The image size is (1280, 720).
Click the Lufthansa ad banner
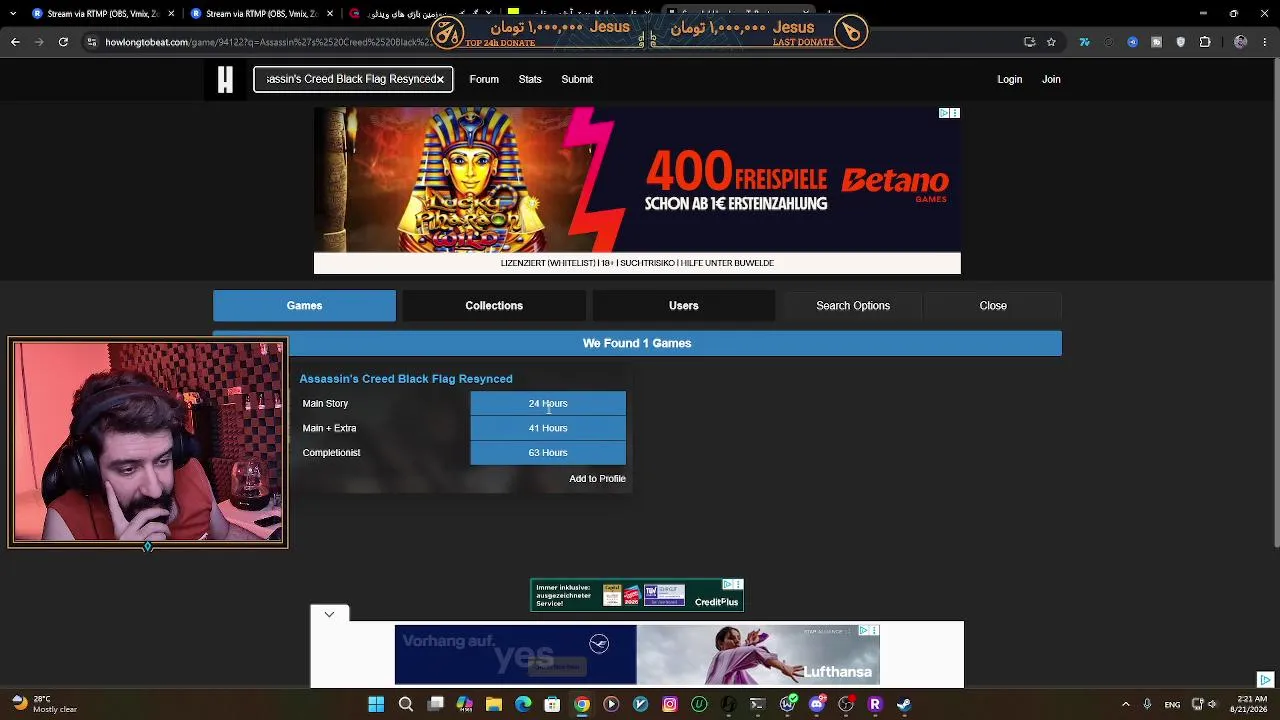point(637,655)
